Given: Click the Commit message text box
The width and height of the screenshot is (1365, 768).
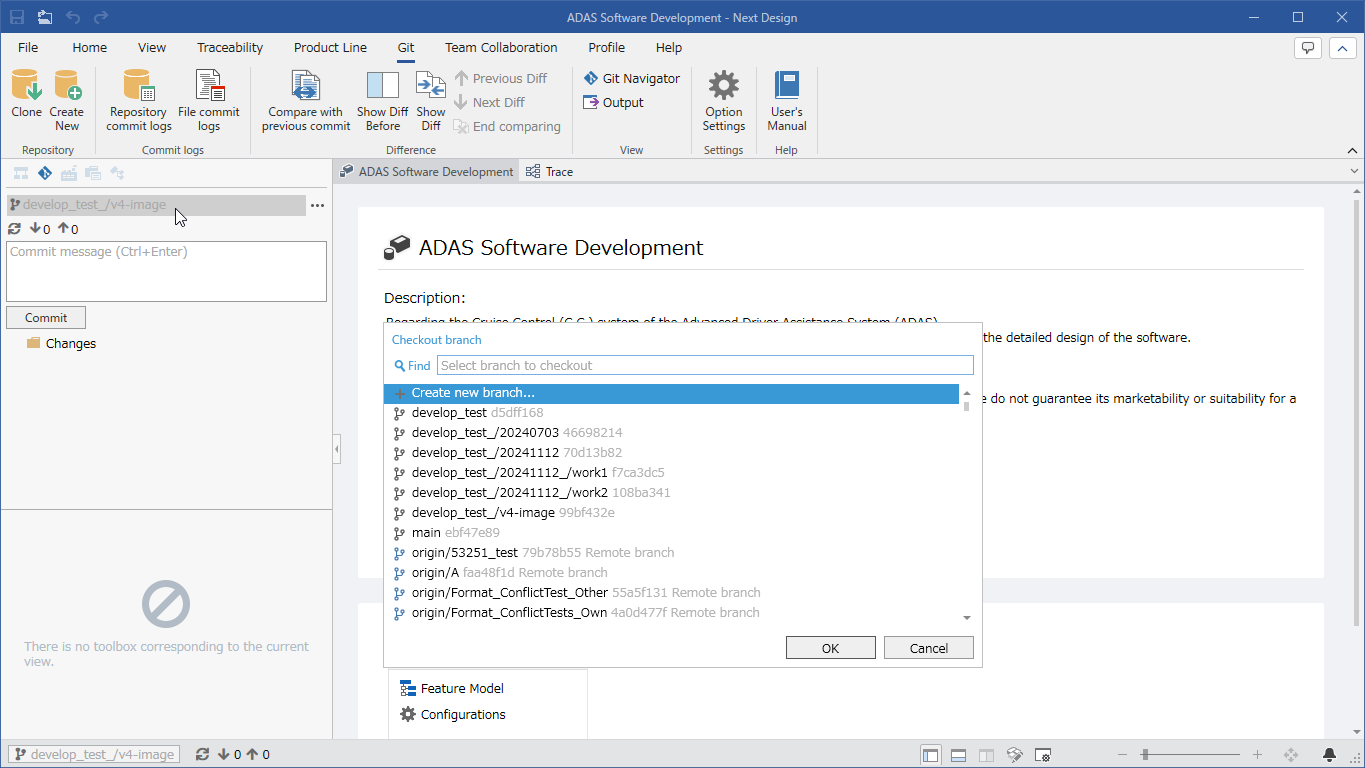Looking at the screenshot, I should pyautogui.click(x=166, y=271).
